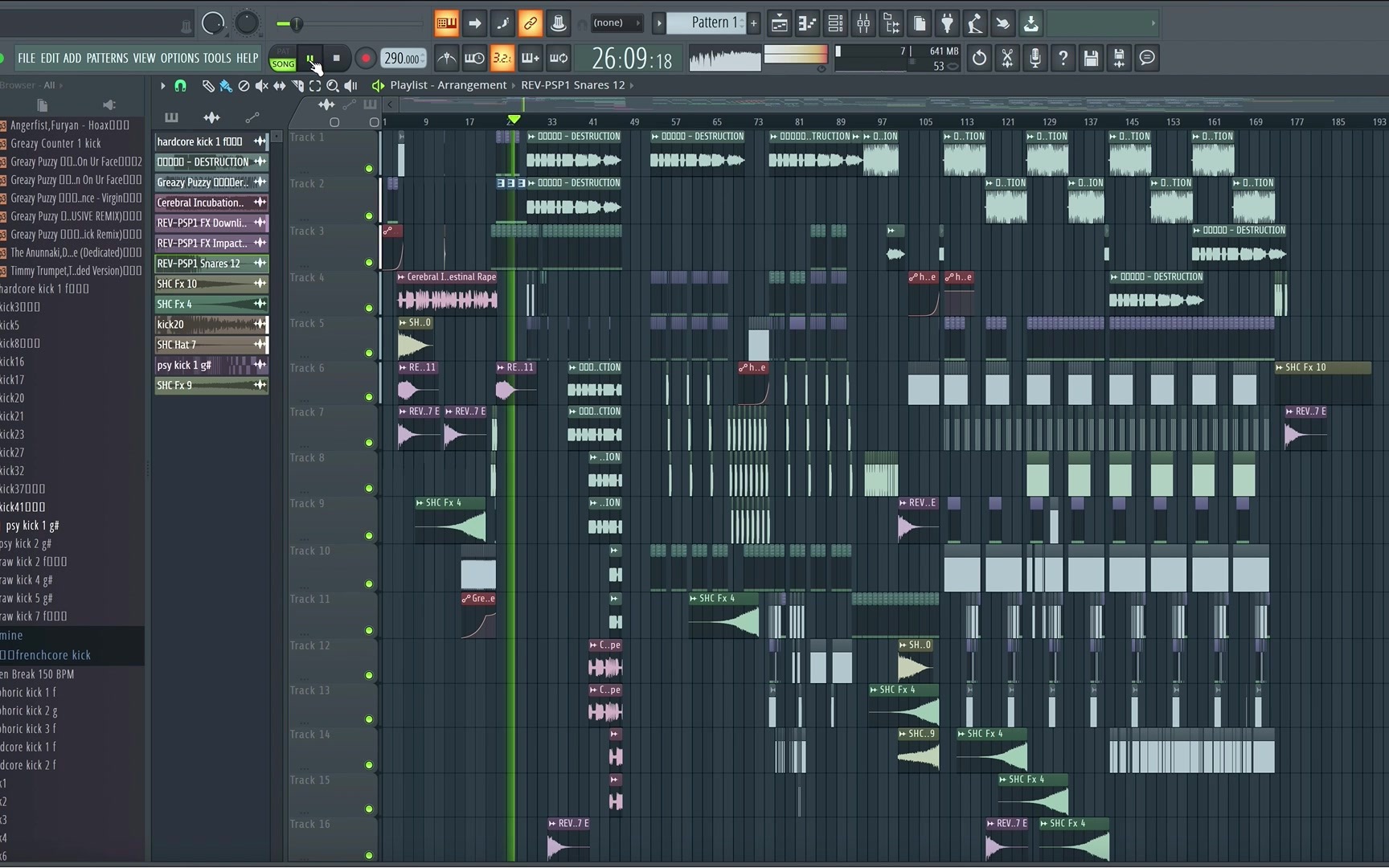Screen dimensions: 1389x868
Task: Open the Channel rack view
Action: pyautogui.click(x=835, y=24)
